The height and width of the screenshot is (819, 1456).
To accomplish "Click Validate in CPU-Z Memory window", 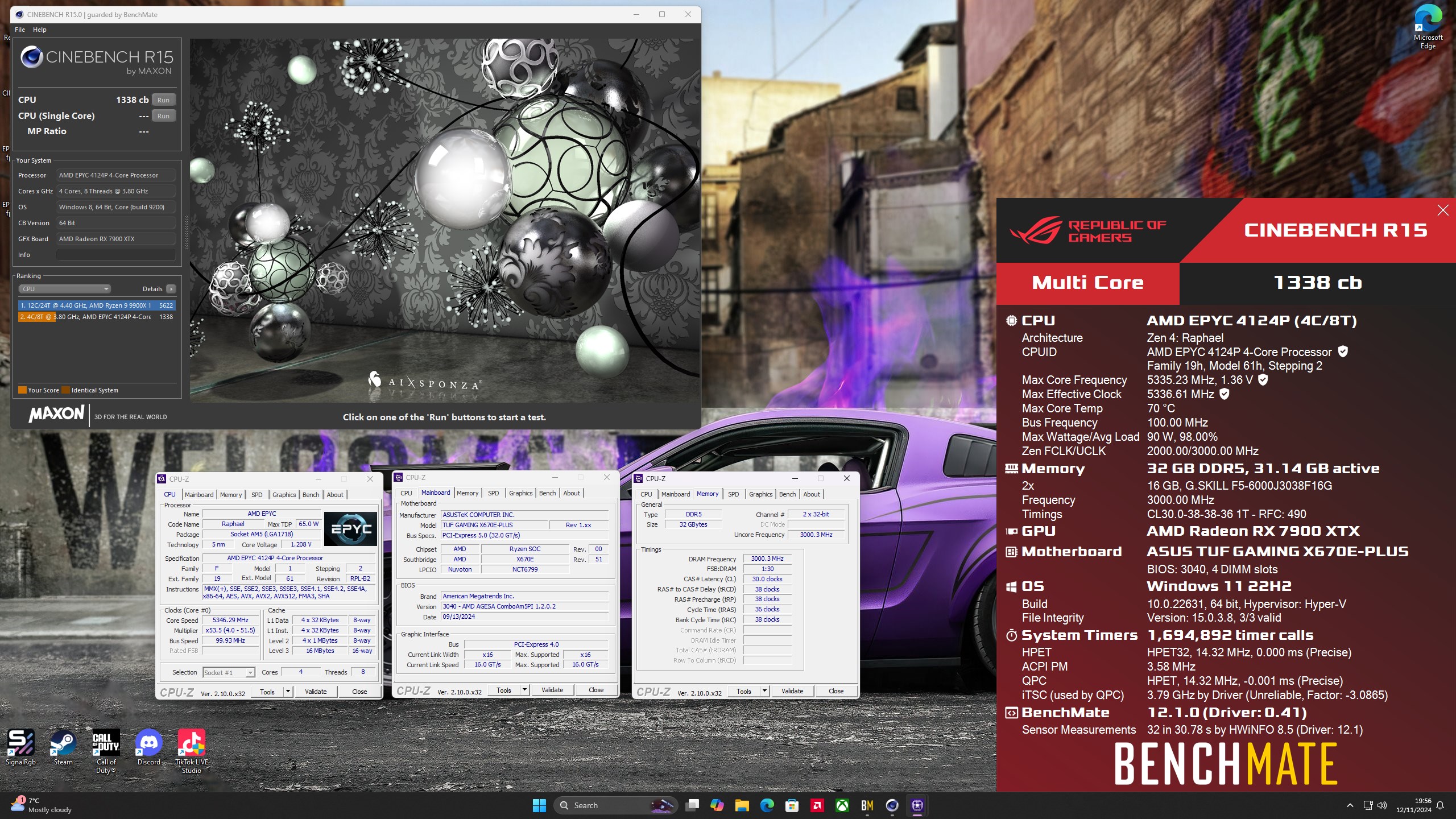I will pos(792,691).
